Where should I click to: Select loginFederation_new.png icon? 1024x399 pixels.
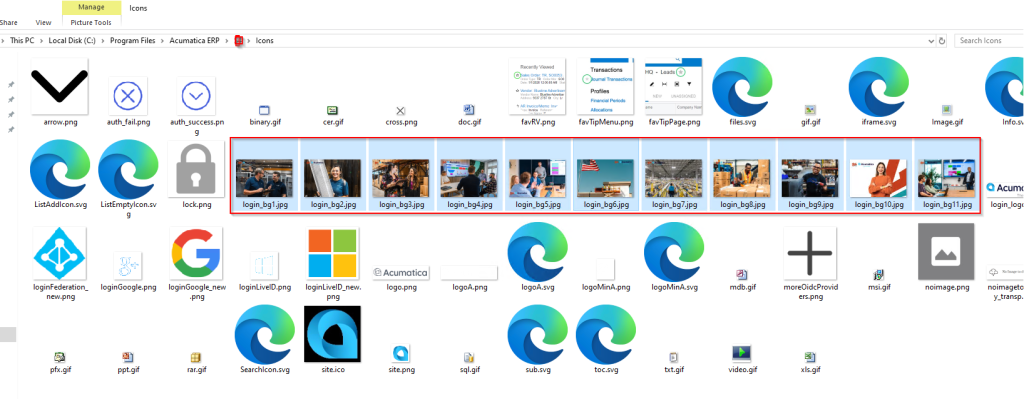coord(59,253)
